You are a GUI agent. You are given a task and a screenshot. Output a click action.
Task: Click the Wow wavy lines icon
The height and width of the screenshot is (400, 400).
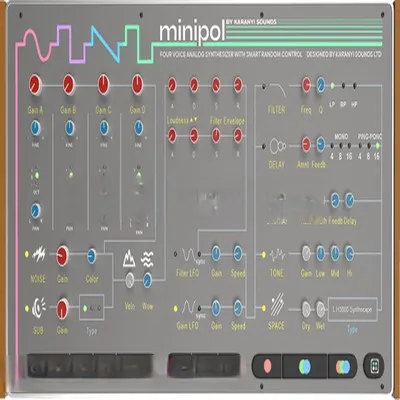[x=147, y=259]
